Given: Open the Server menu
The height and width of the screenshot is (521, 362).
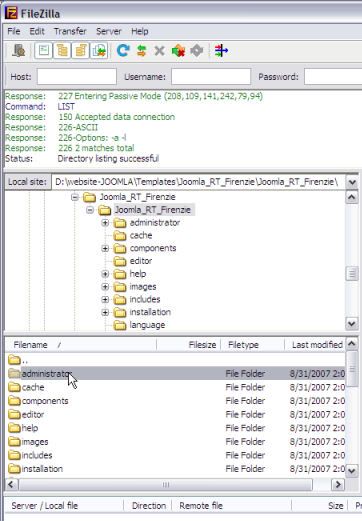Looking at the screenshot, I should (109, 31).
